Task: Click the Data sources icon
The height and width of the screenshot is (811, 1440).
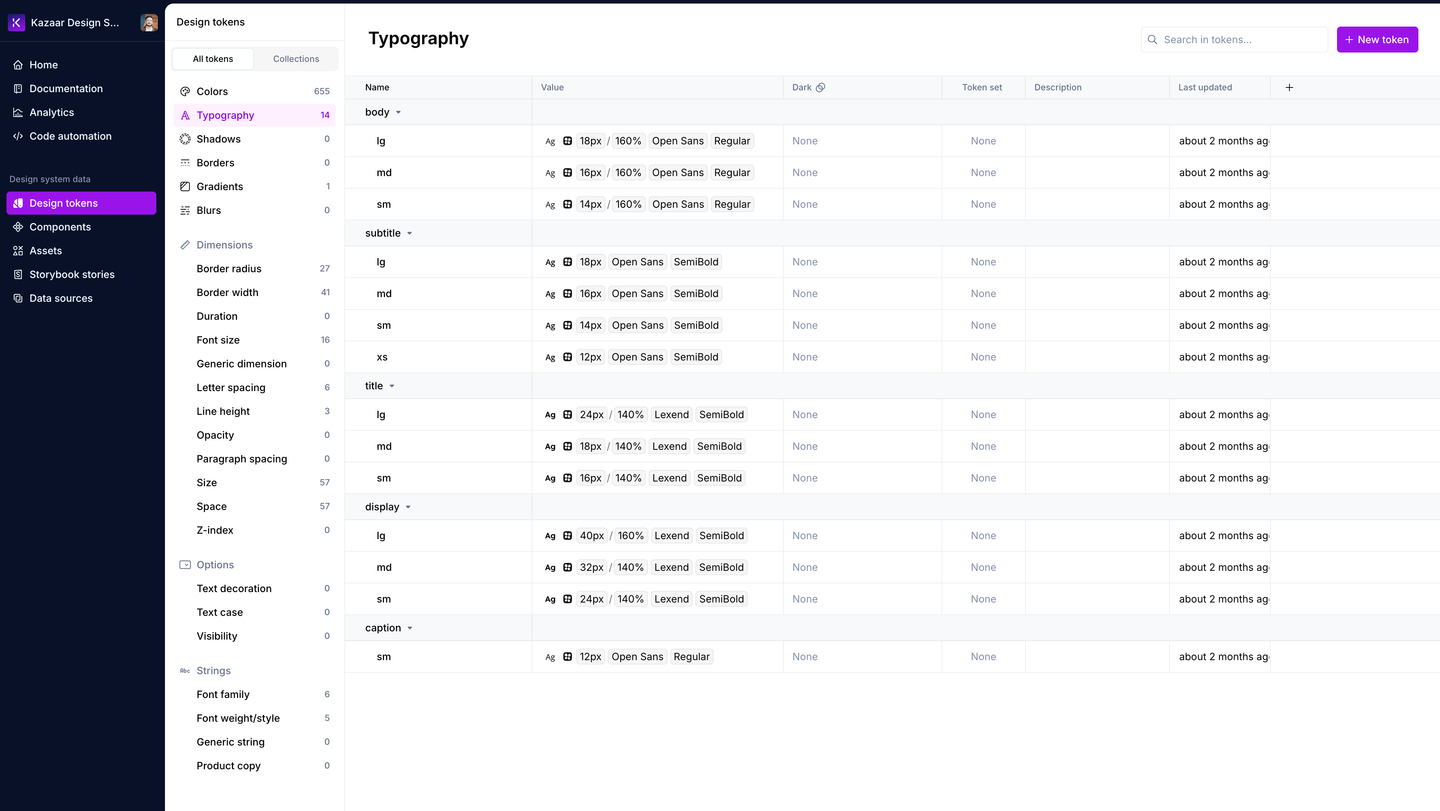Action: [18, 299]
